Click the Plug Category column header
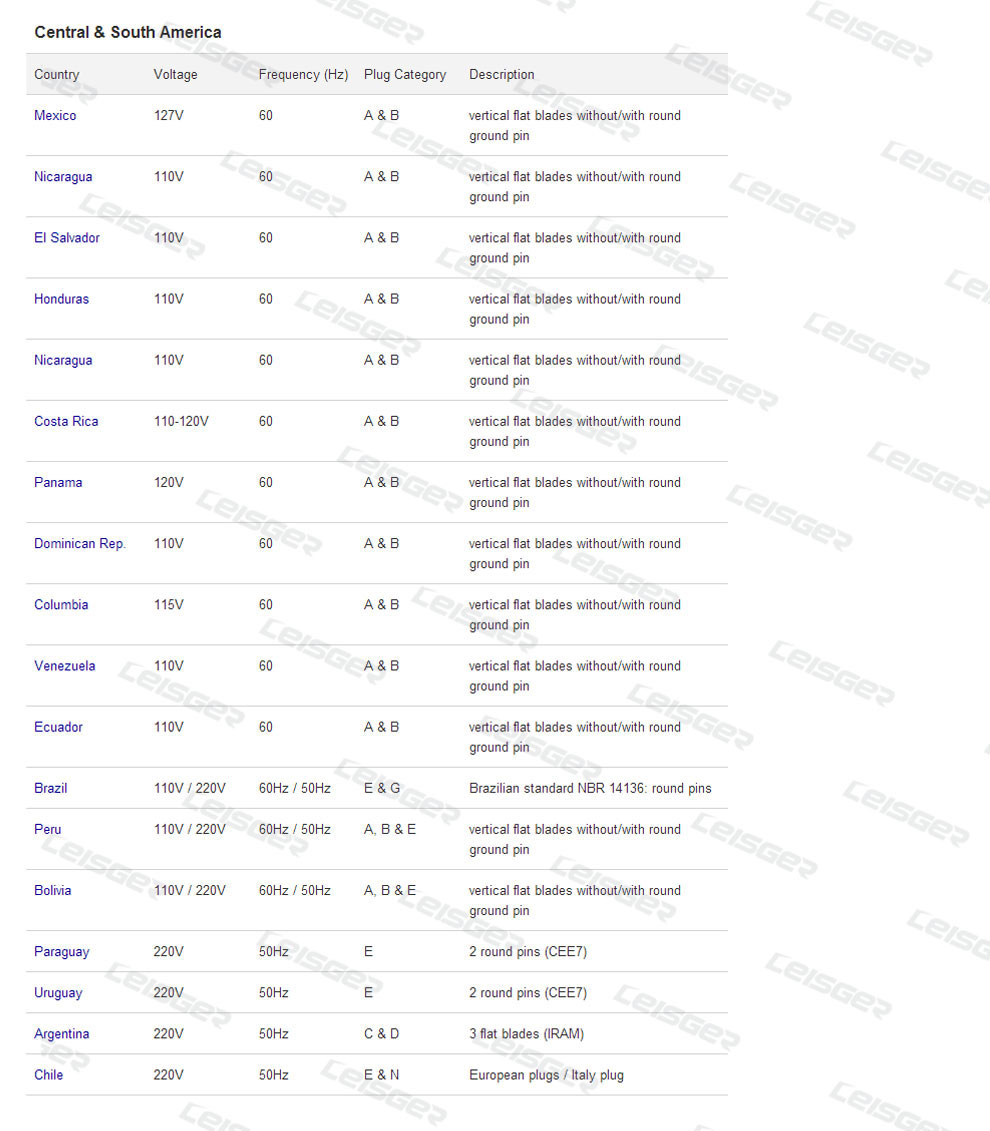 pos(405,75)
